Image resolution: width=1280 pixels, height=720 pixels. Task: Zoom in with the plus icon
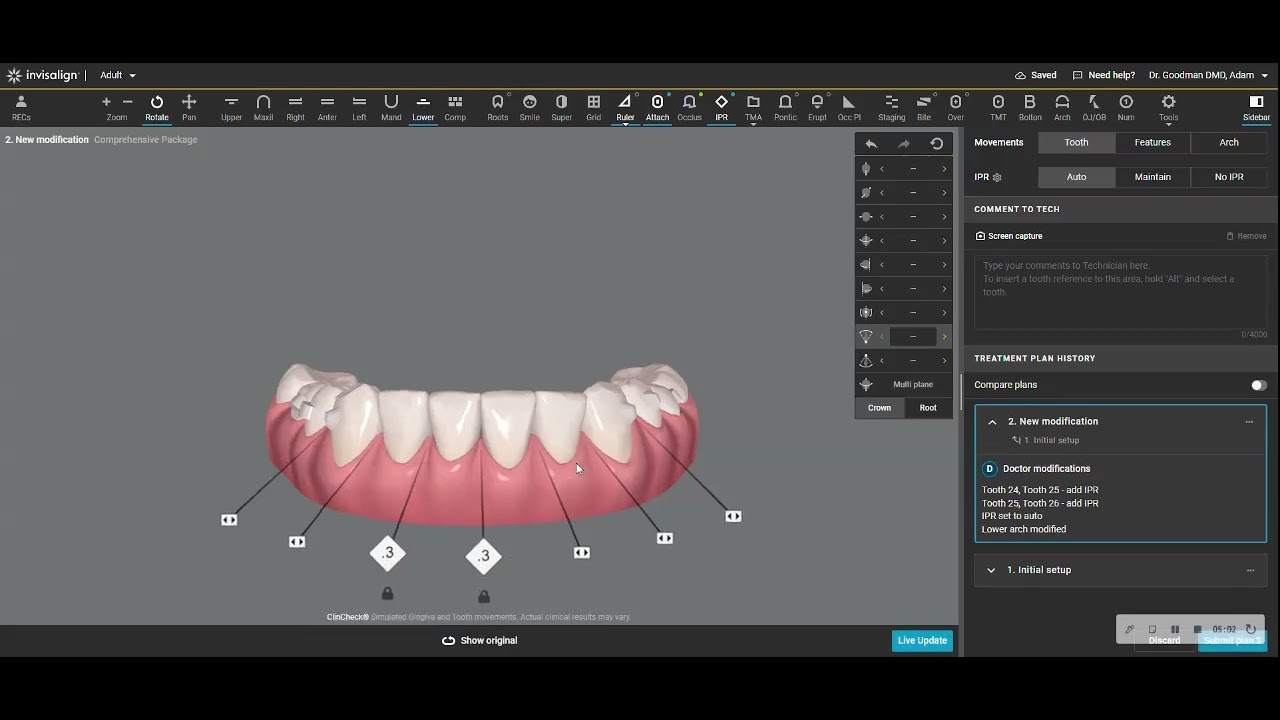pos(106,102)
